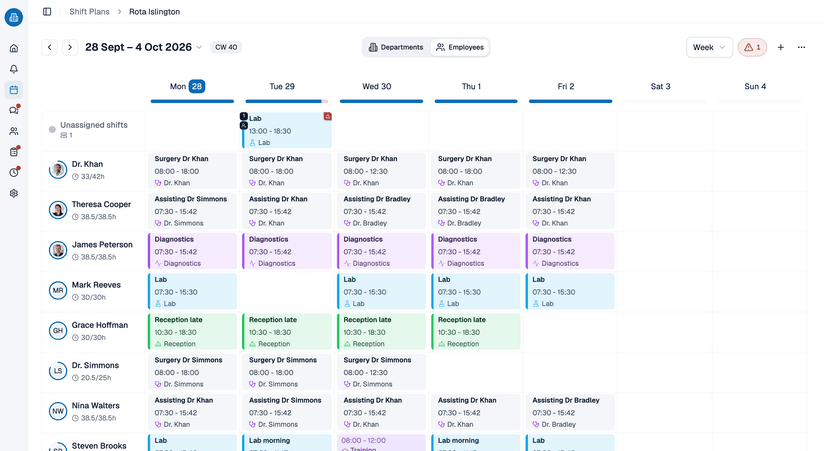Open Dr. Simmons' Wednesday surgery shift
This screenshot has height=451, width=828.
pyautogui.click(x=381, y=372)
